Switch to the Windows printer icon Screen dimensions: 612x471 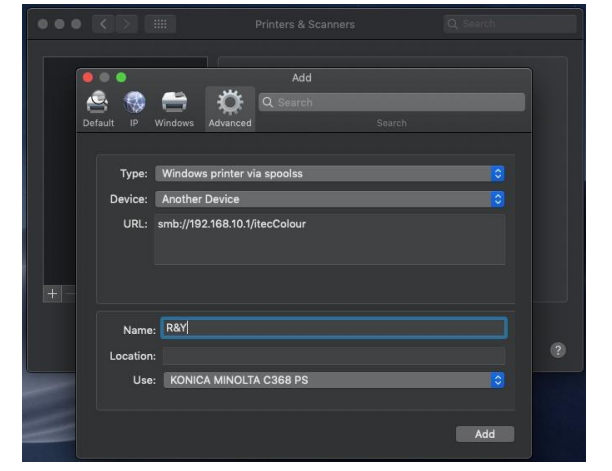click(x=174, y=103)
